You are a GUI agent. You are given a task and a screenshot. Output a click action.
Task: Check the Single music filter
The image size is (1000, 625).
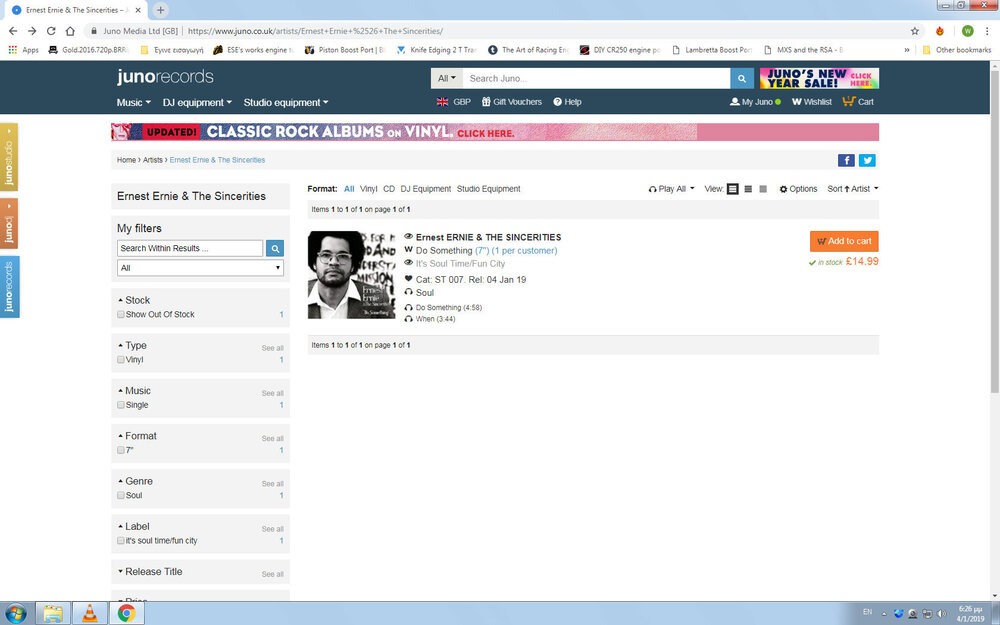point(121,405)
